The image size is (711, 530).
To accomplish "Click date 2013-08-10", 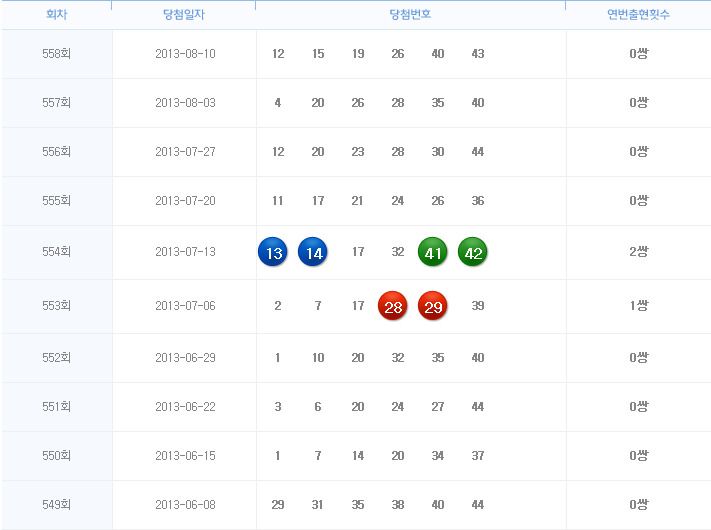I will tap(185, 54).
